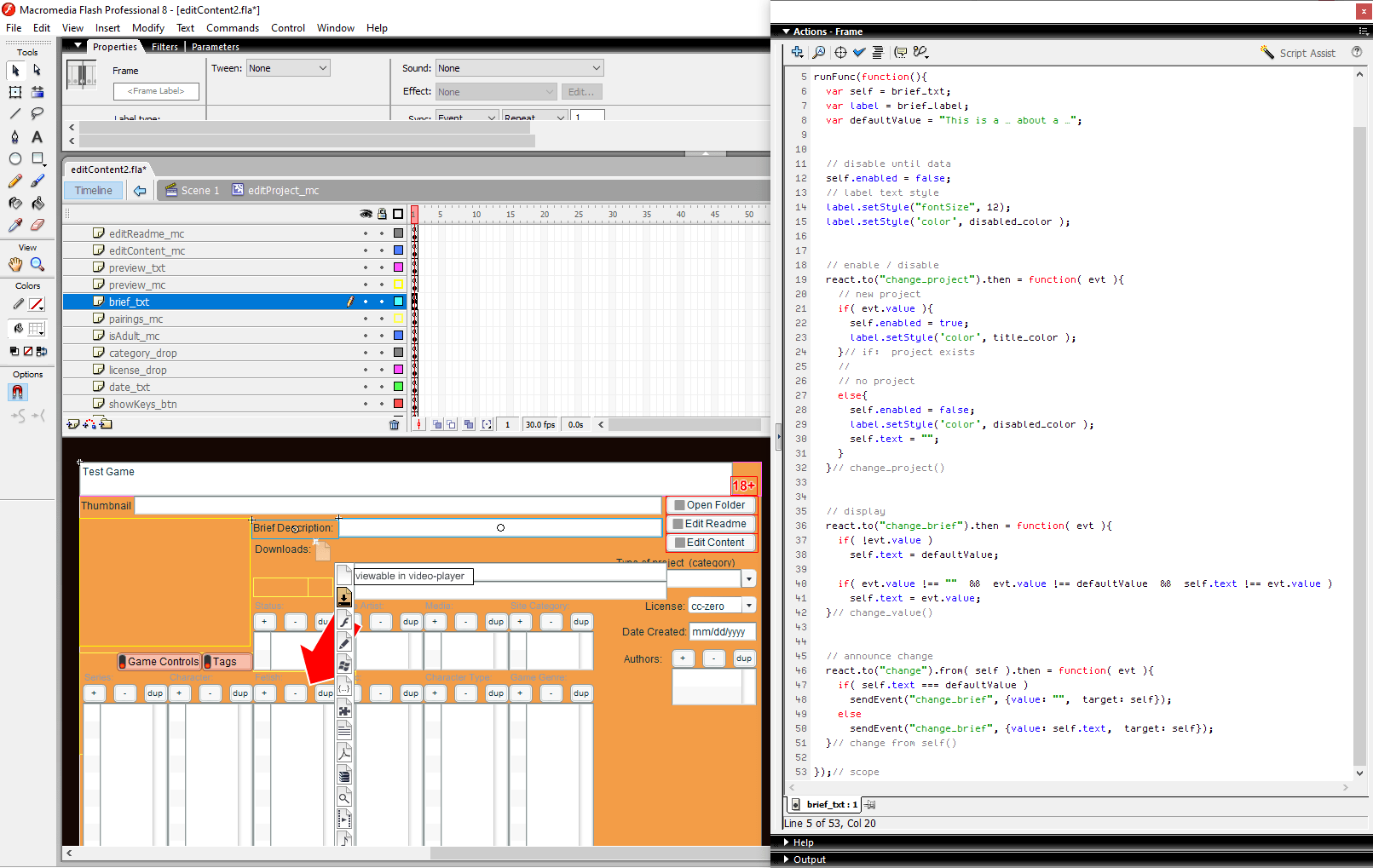The height and width of the screenshot is (868, 1373).
Task: Switch to the Filters tab
Action: pos(164,47)
